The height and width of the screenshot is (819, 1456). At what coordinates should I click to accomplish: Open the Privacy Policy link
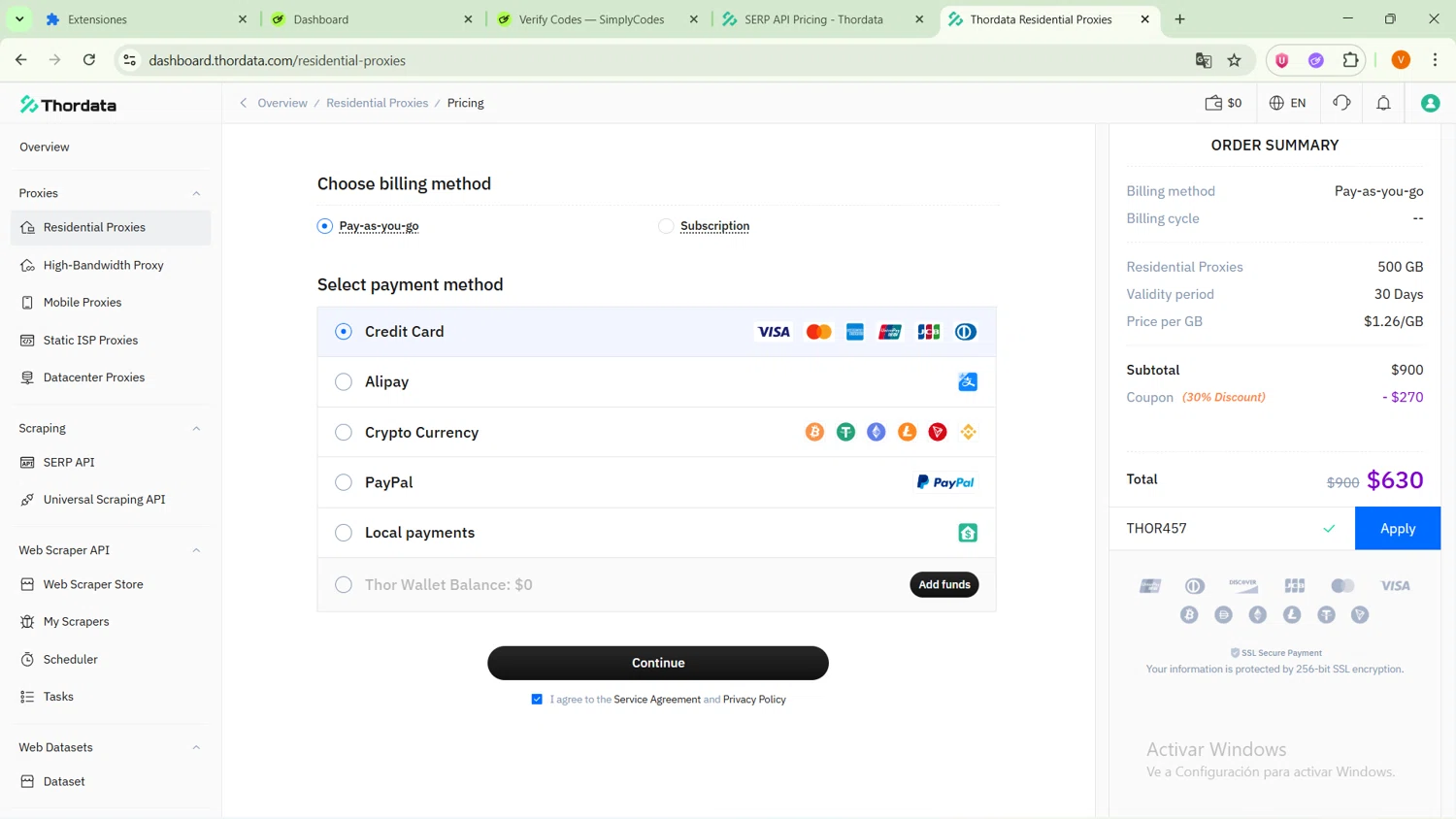coord(754,700)
